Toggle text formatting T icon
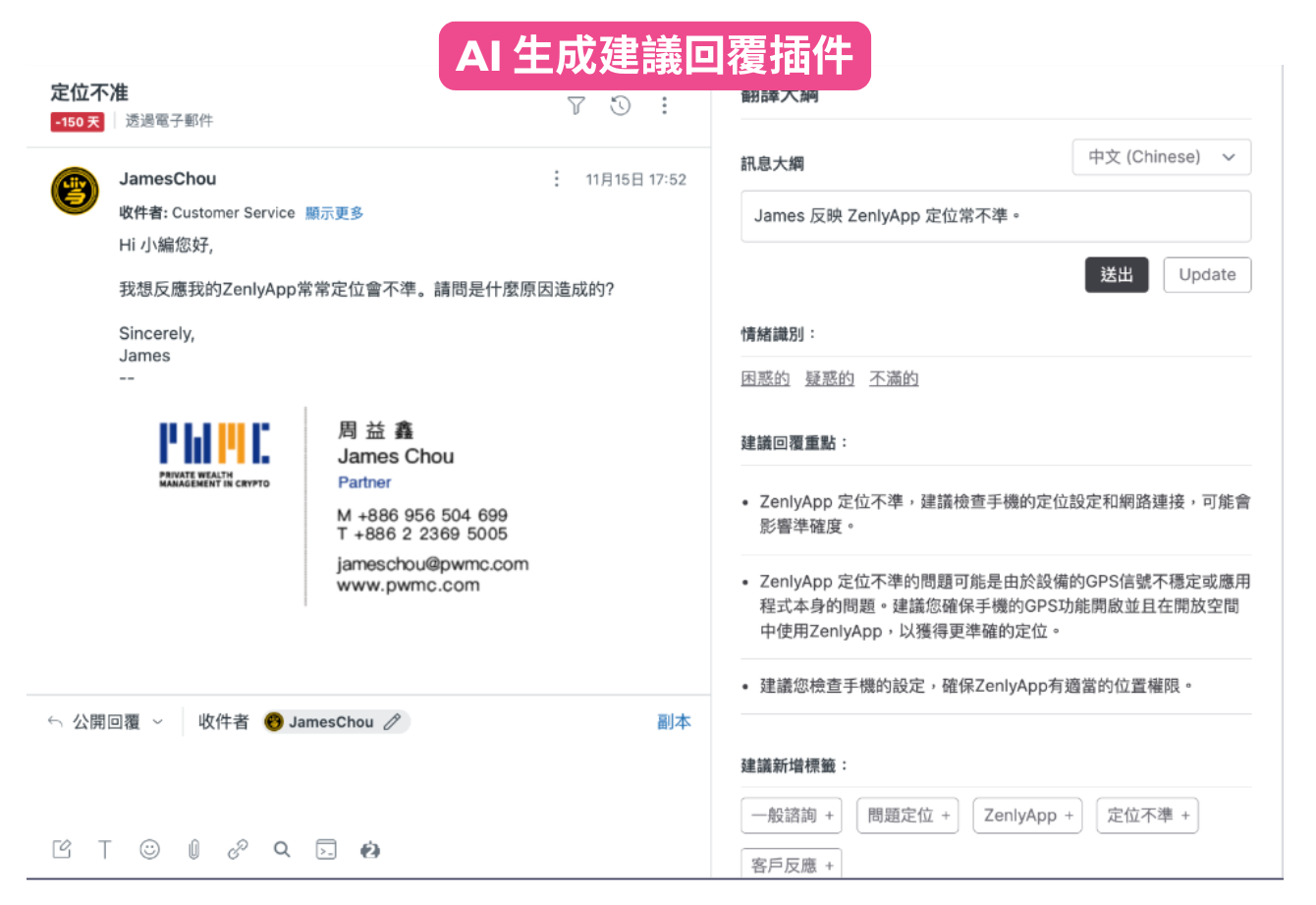 pyautogui.click(x=105, y=849)
